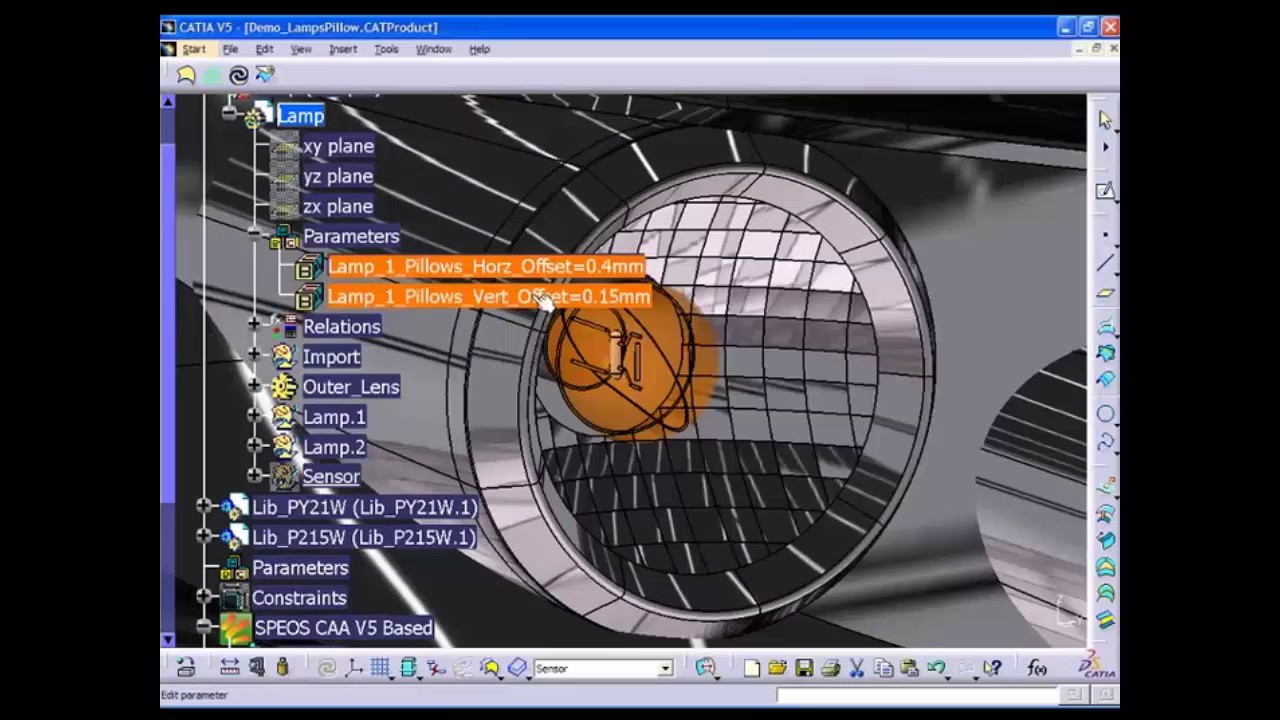
Task: Select Lamp_1_Pillows_Vert_Offset=0.15mm parameter
Action: (489, 296)
